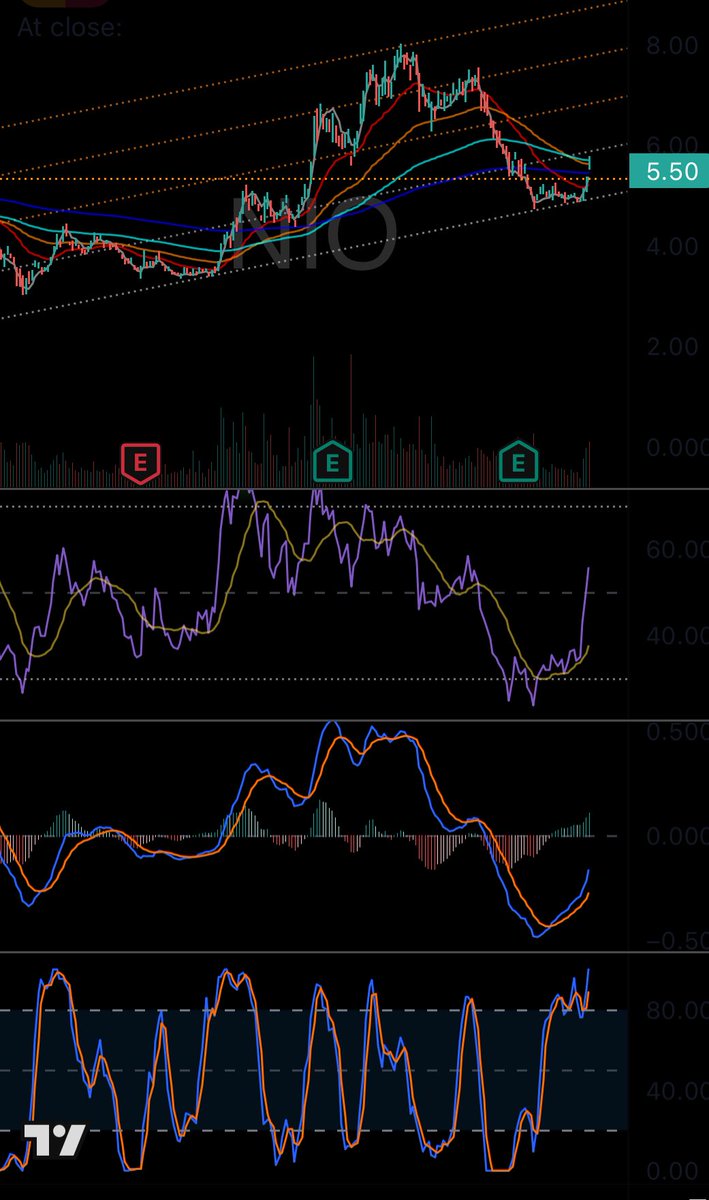The height and width of the screenshot is (1200, 709).
Task: Click the 0.00 stochastic axis label
Action: tap(674, 1171)
